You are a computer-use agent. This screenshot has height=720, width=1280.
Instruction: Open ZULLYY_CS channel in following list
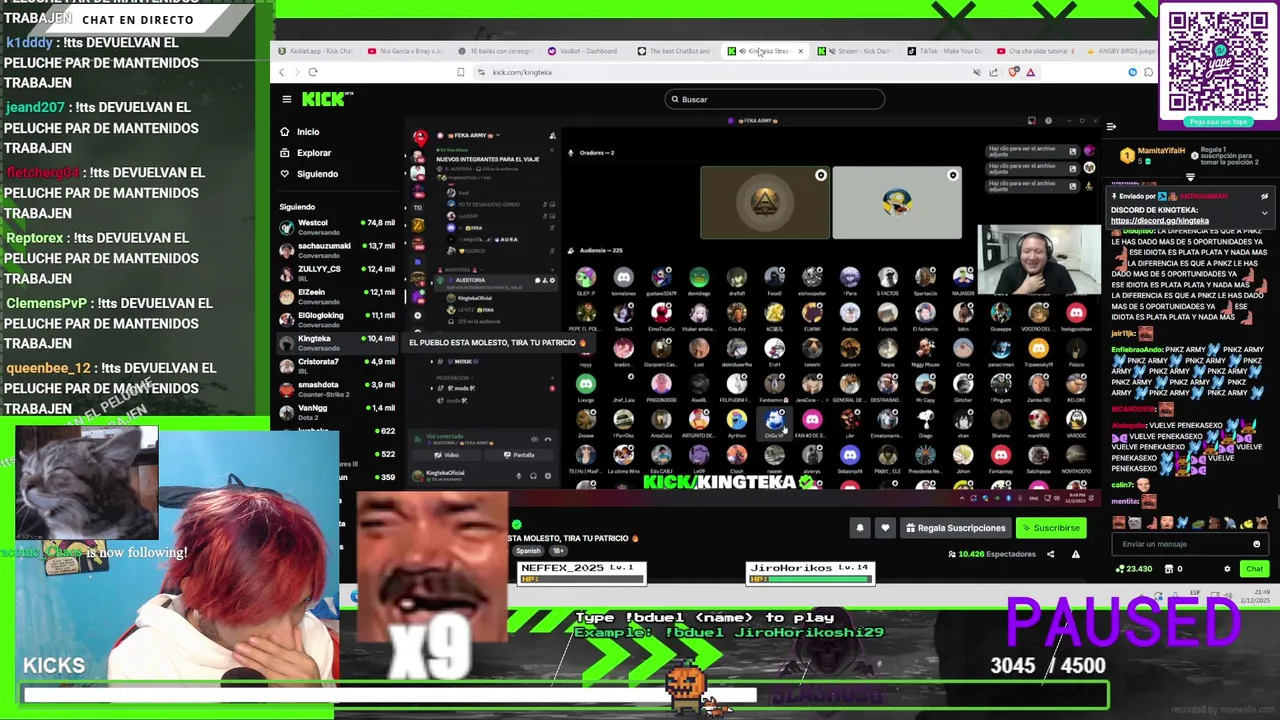338,273
